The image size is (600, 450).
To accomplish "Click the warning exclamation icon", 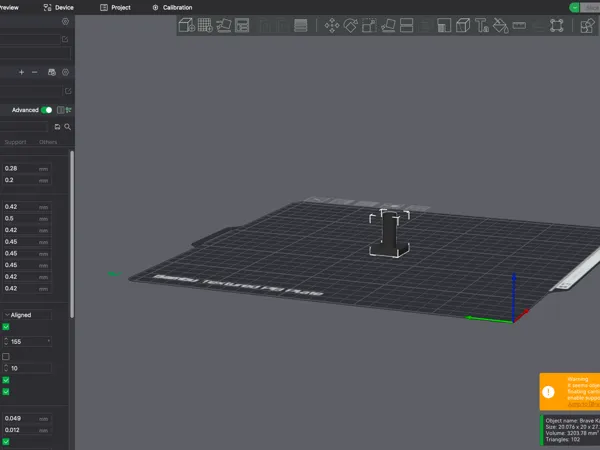I will pyautogui.click(x=548, y=392).
